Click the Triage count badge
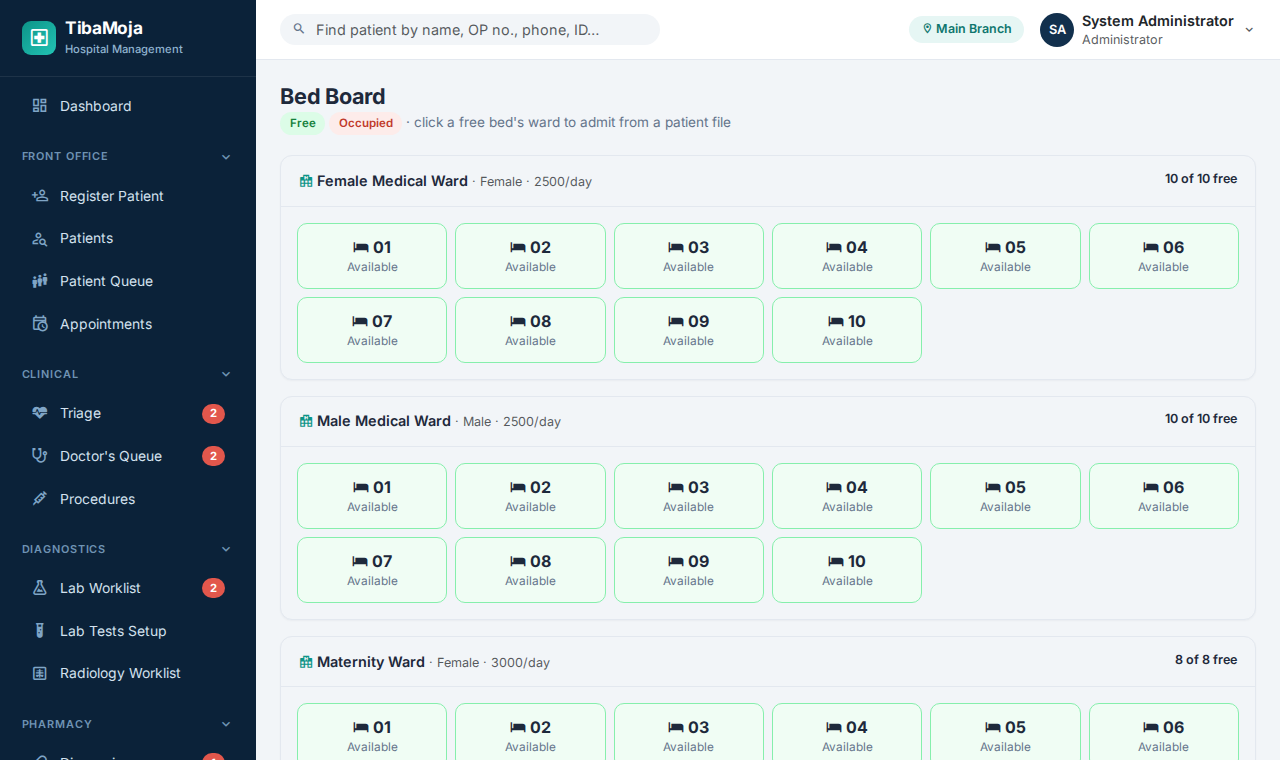 213,414
